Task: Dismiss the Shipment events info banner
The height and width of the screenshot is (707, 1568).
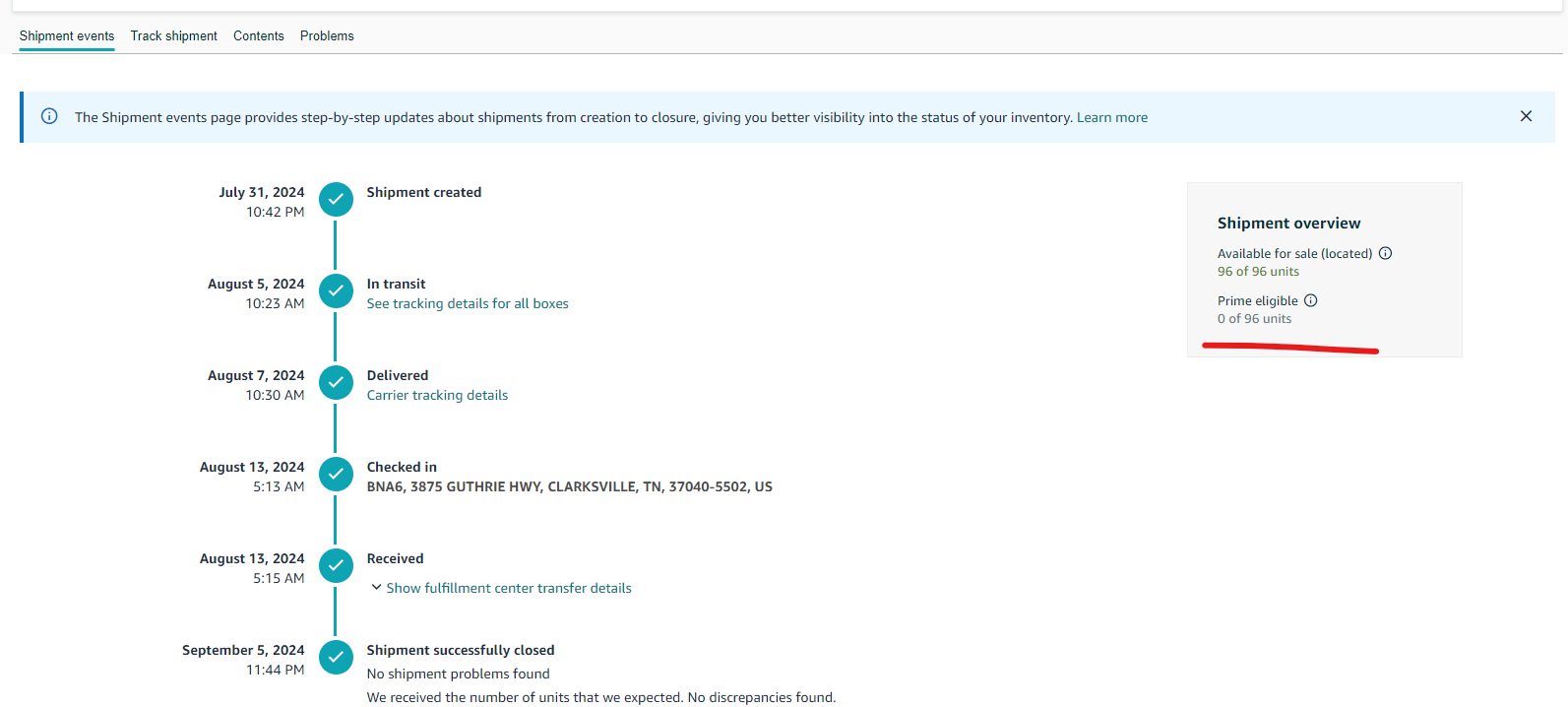Action: (x=1526, y=116)
